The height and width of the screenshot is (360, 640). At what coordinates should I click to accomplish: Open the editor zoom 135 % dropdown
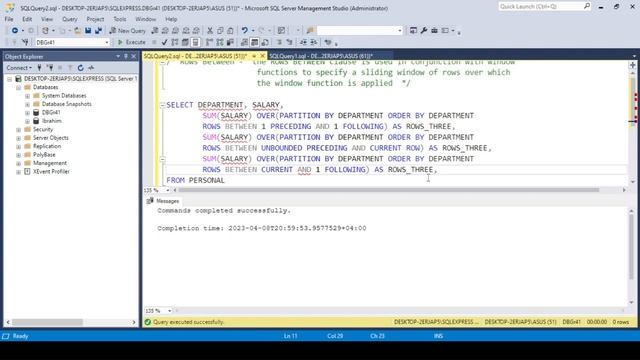click(x=167, y=190)
